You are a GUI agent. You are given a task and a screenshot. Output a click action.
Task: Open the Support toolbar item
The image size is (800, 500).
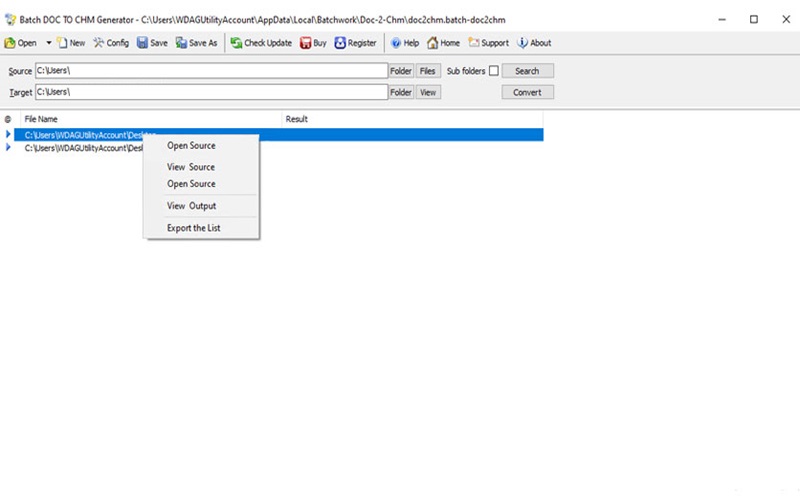click(x=488, y=43)
